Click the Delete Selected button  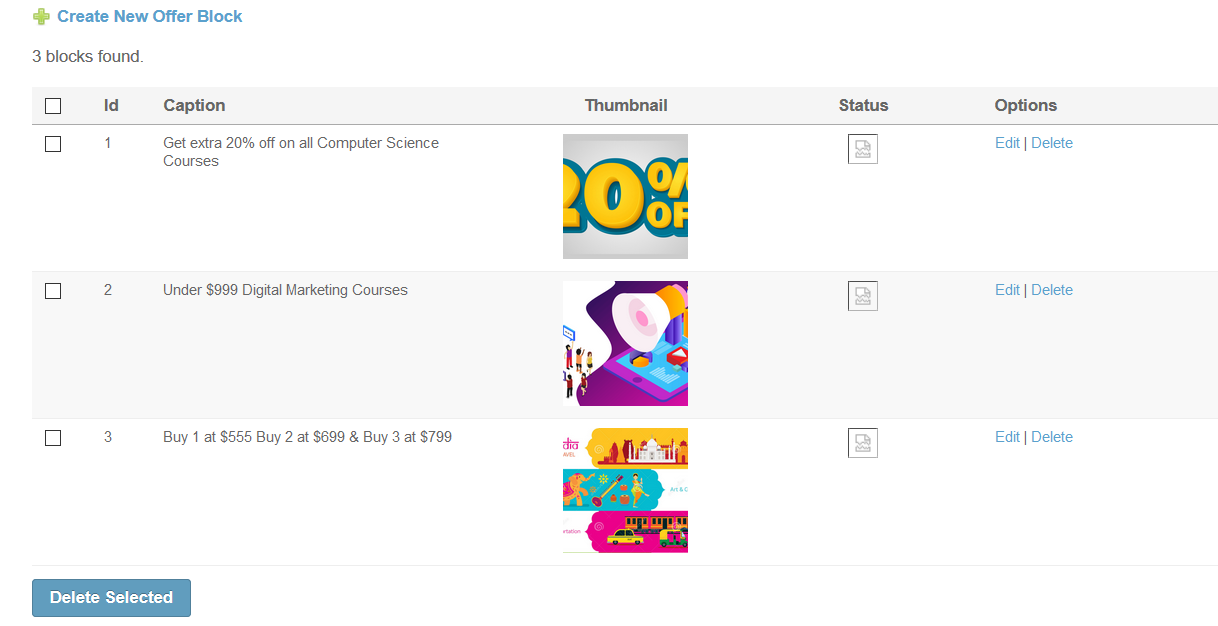(111, 598)
